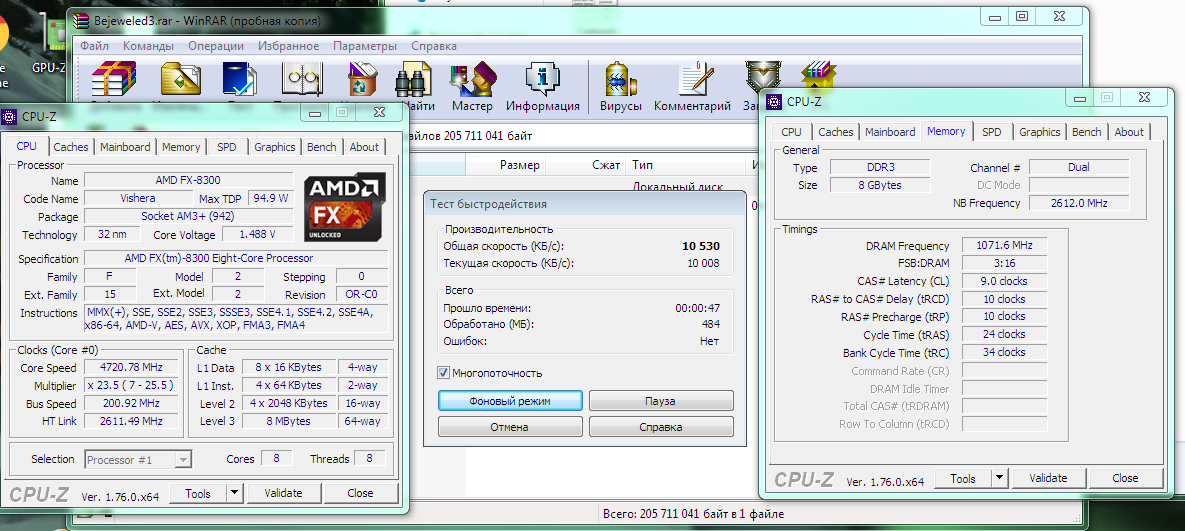Screen dimensions: 1185x531
Task: Click the title icon of CPU-Z memory window
Action: pyautogui.click(x=774, y=101)
